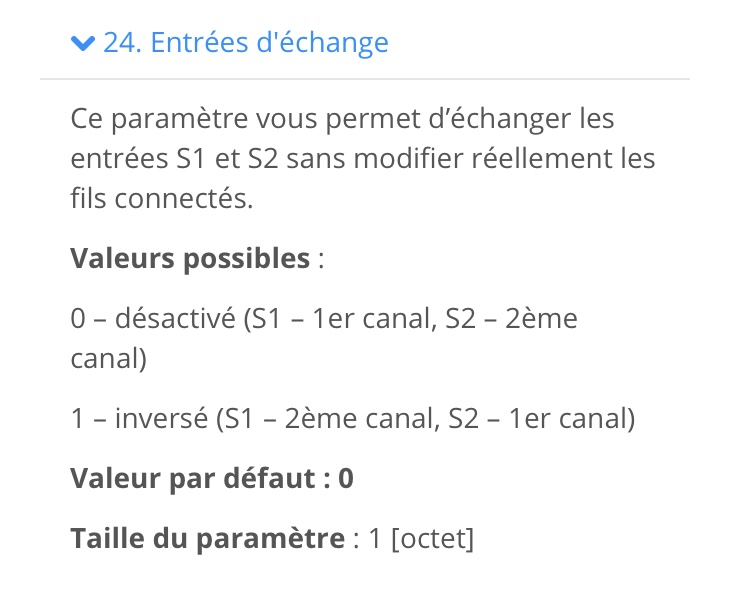This screenshot has height=589, width=750.
Task: Collapse section 24 using the blue chevron
Action: coord(83,43)
